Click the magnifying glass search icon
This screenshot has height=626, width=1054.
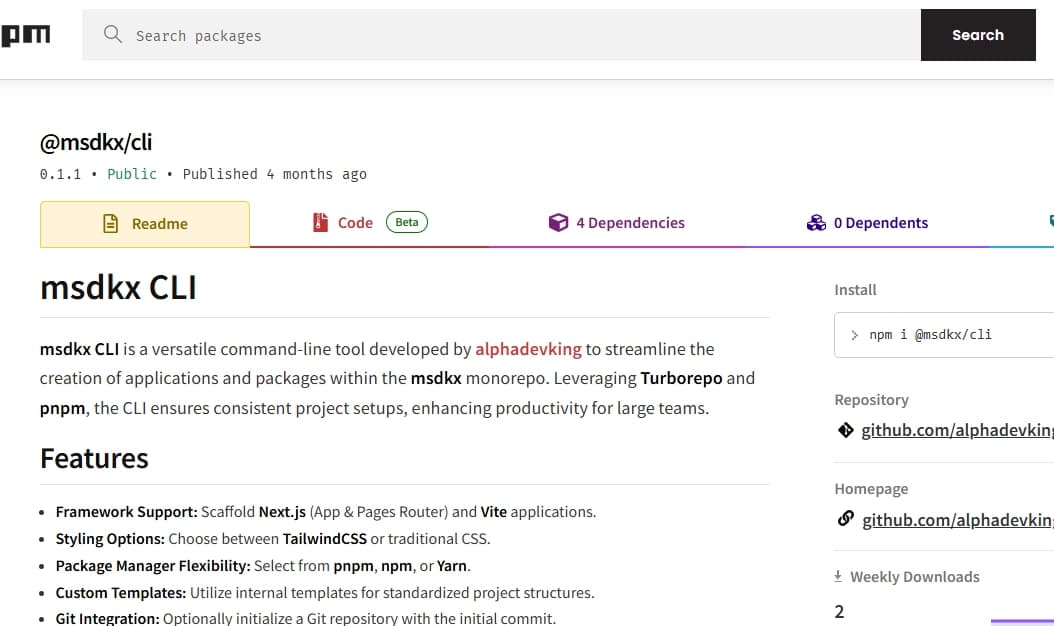coord(112,34)
